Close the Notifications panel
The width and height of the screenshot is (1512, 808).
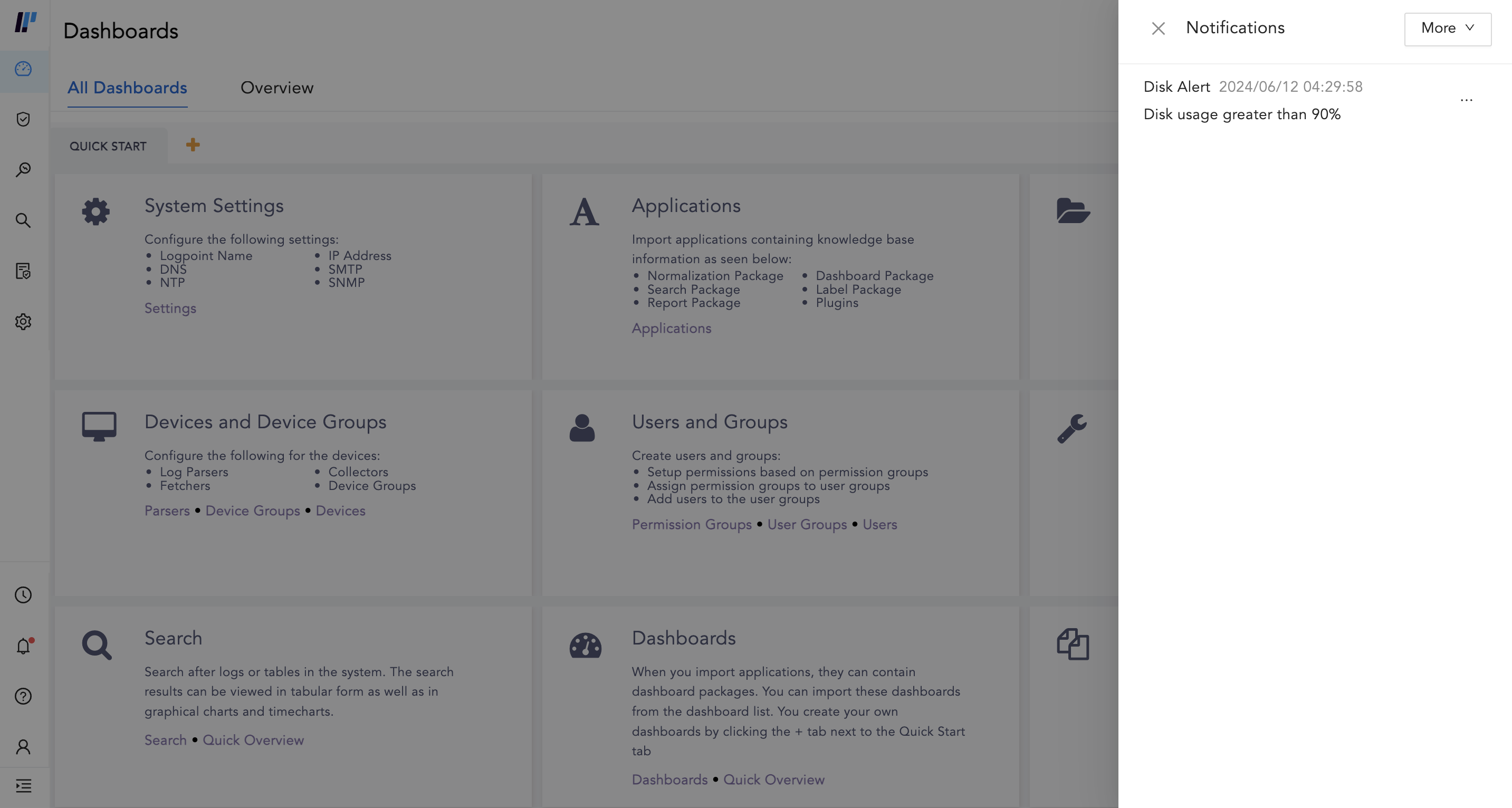pos(1158,29)
